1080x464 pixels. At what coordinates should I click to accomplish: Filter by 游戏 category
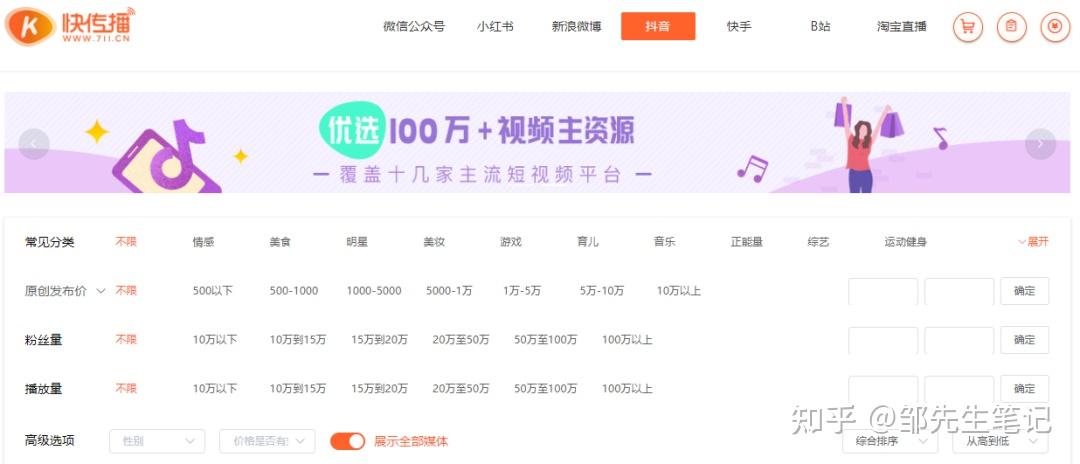coord(511,242)
